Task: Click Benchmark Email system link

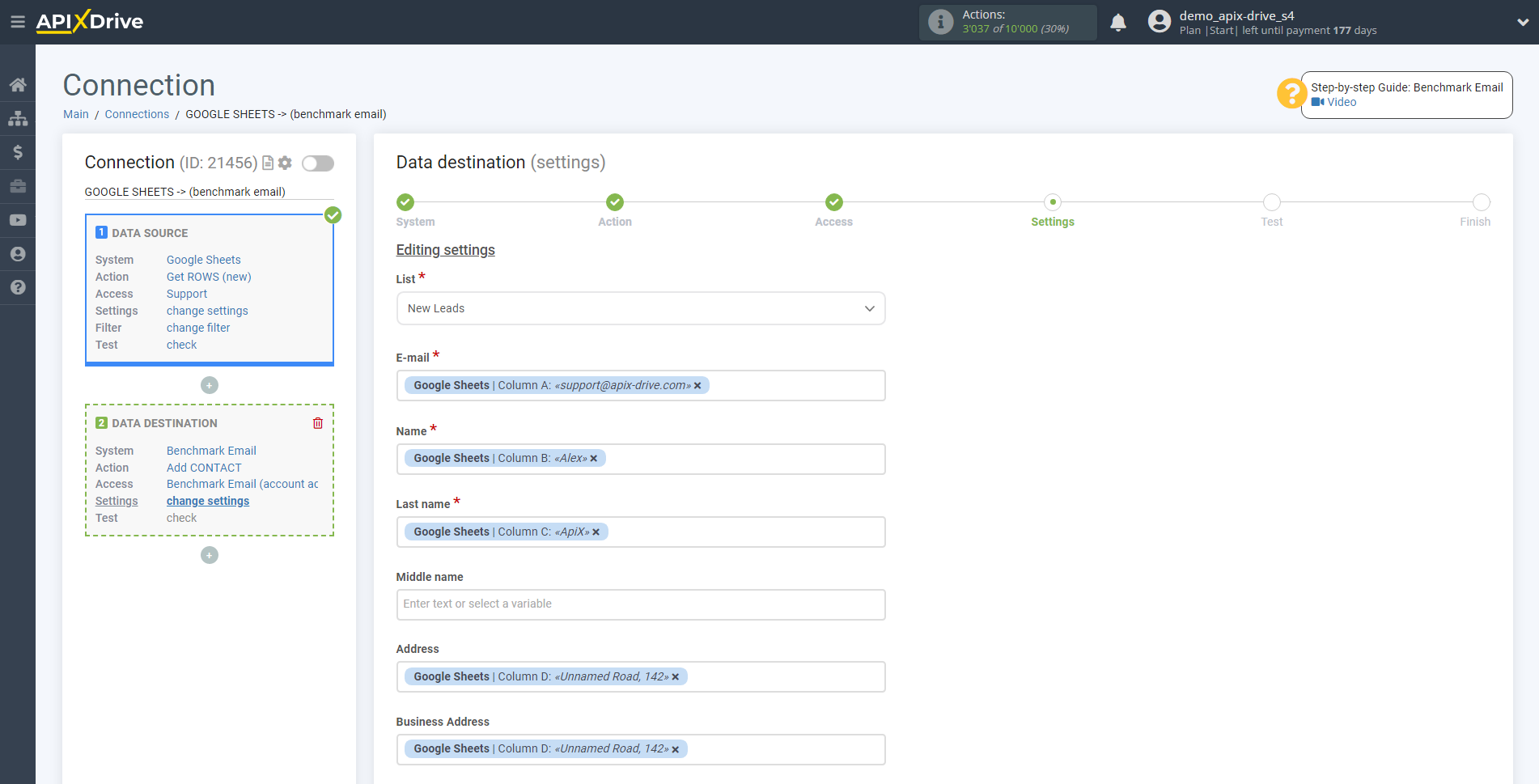Action: 211,451
